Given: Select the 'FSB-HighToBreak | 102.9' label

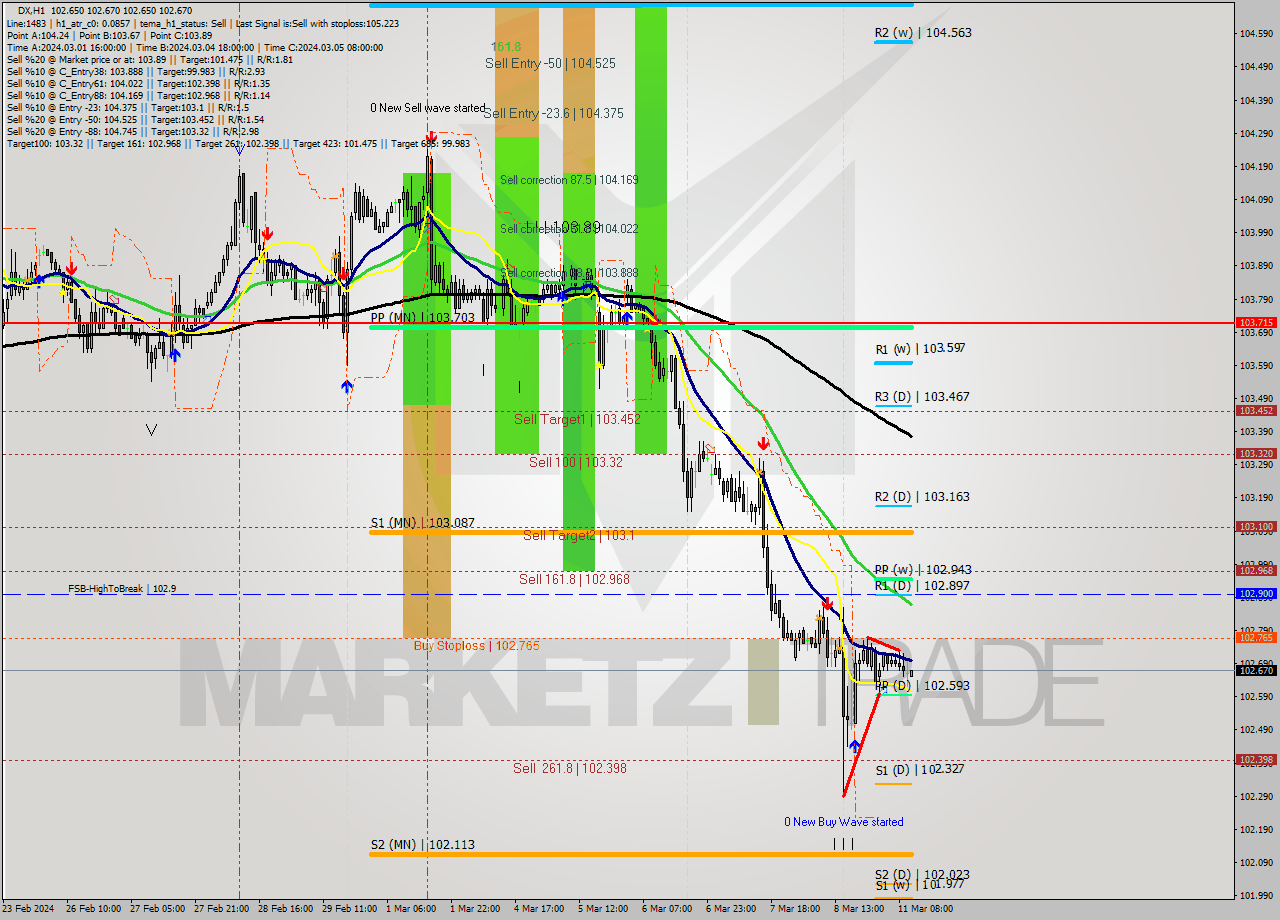Looking at the screenshot, I should tap(122, 589).
